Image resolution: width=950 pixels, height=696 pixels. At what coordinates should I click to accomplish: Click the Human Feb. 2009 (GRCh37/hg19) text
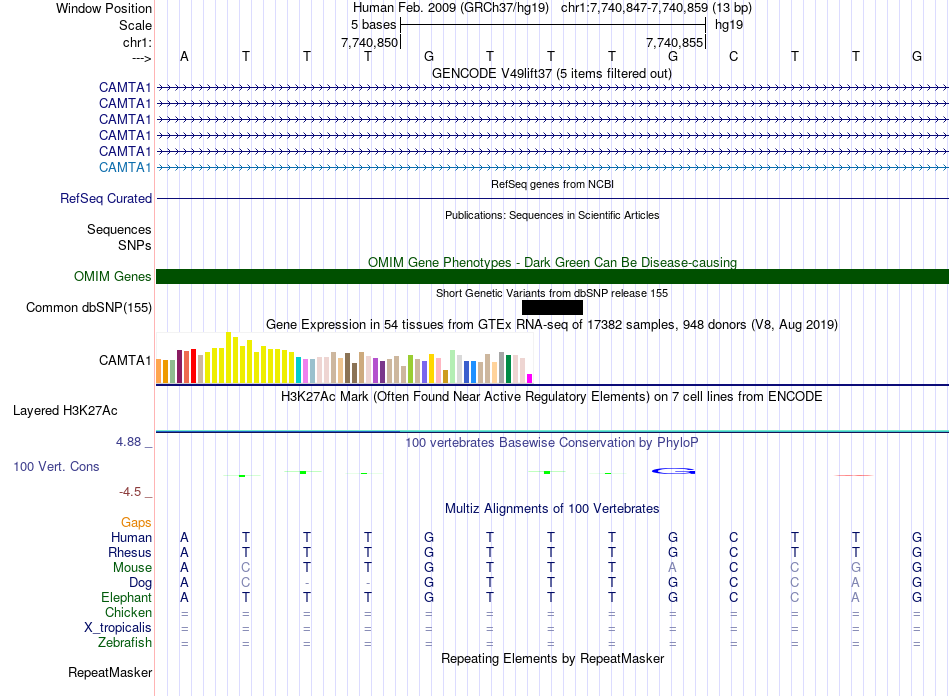[x=451, y=8]
